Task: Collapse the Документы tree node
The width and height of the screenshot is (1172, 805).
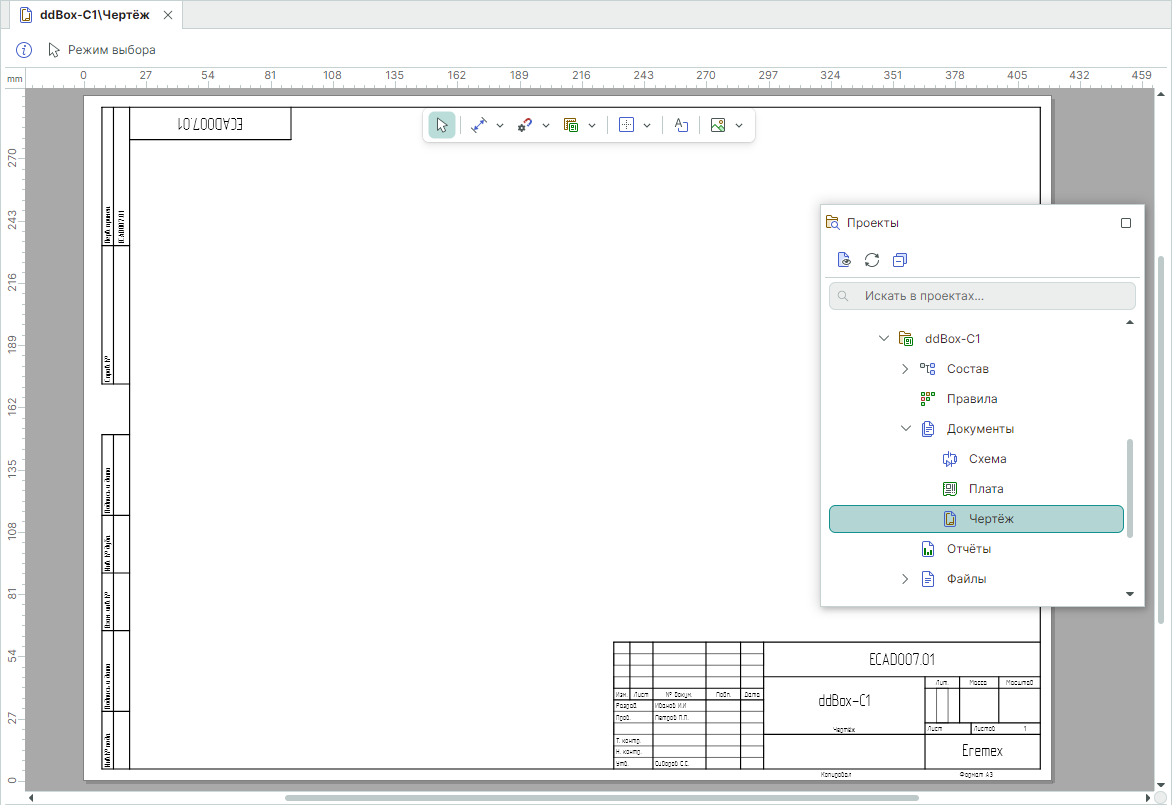Action: click(x=905, y=429)
